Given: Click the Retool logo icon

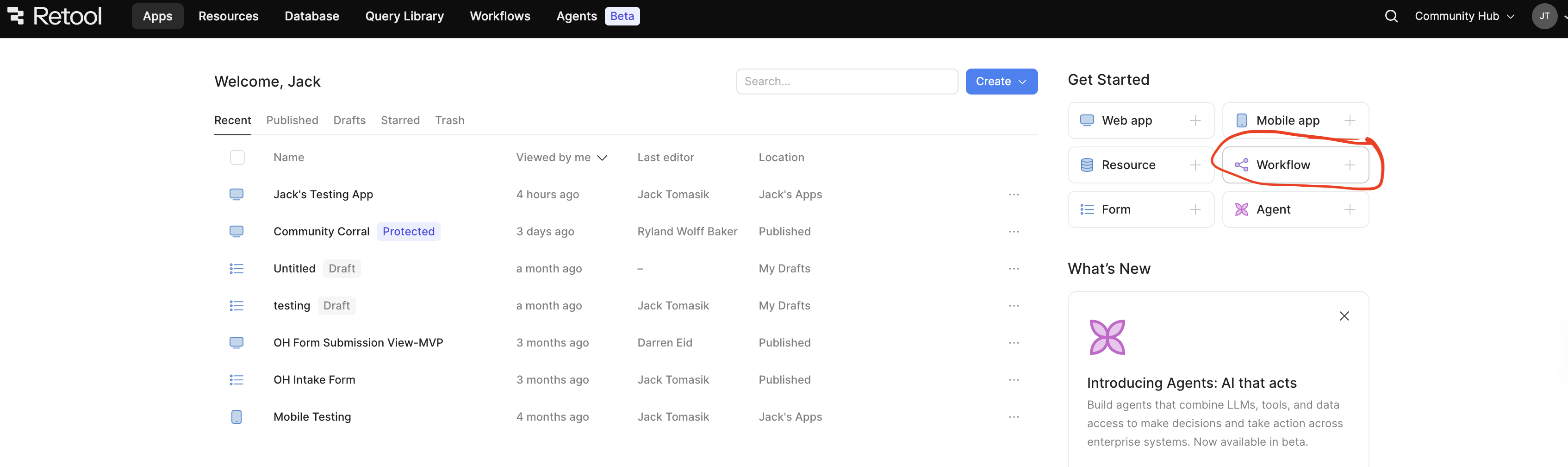Looking at the screenshot, I should (x=16, y=16).
